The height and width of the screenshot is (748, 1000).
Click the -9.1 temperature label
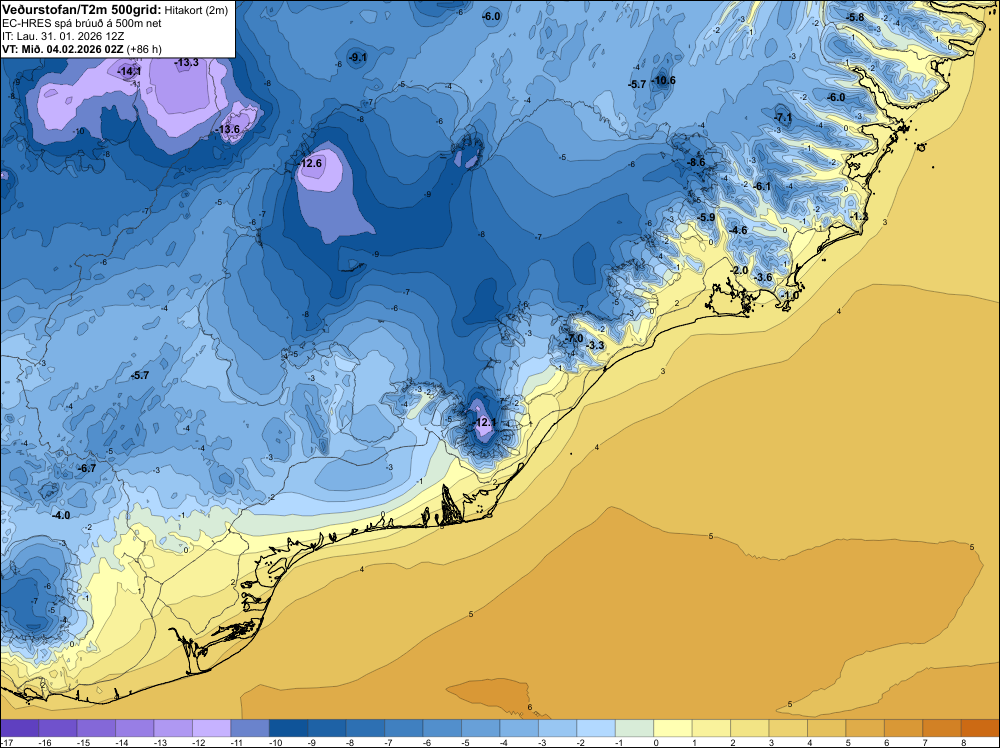coord(358,57)
